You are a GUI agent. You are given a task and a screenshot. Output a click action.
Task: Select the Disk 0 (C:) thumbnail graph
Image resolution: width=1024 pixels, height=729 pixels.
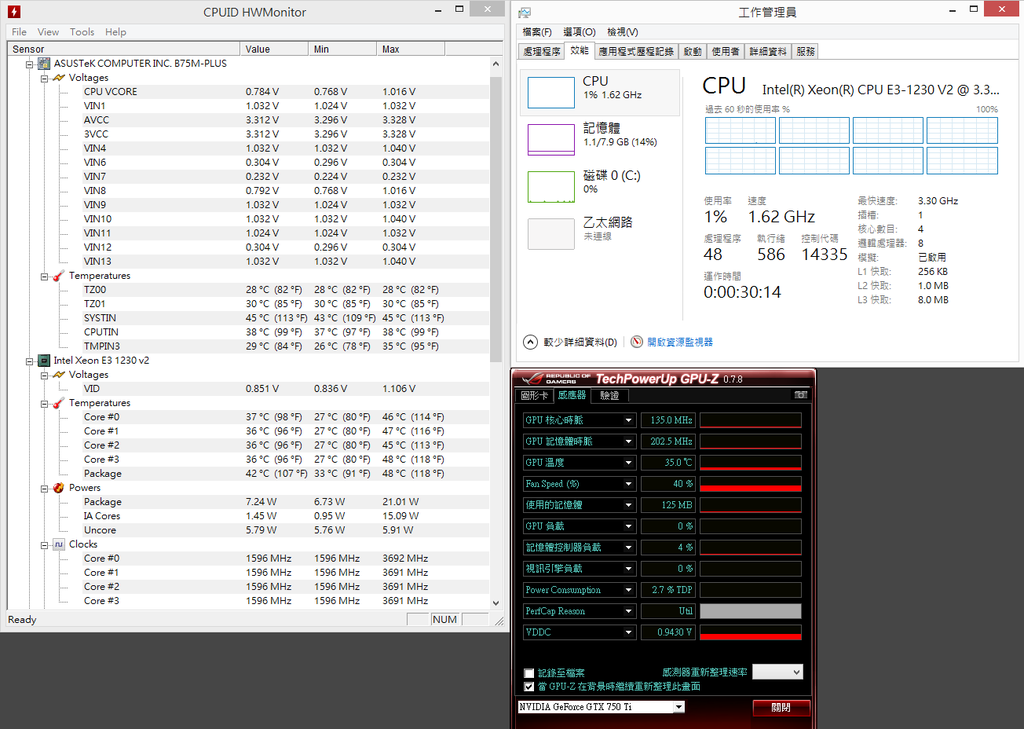[x=551, y=187]
